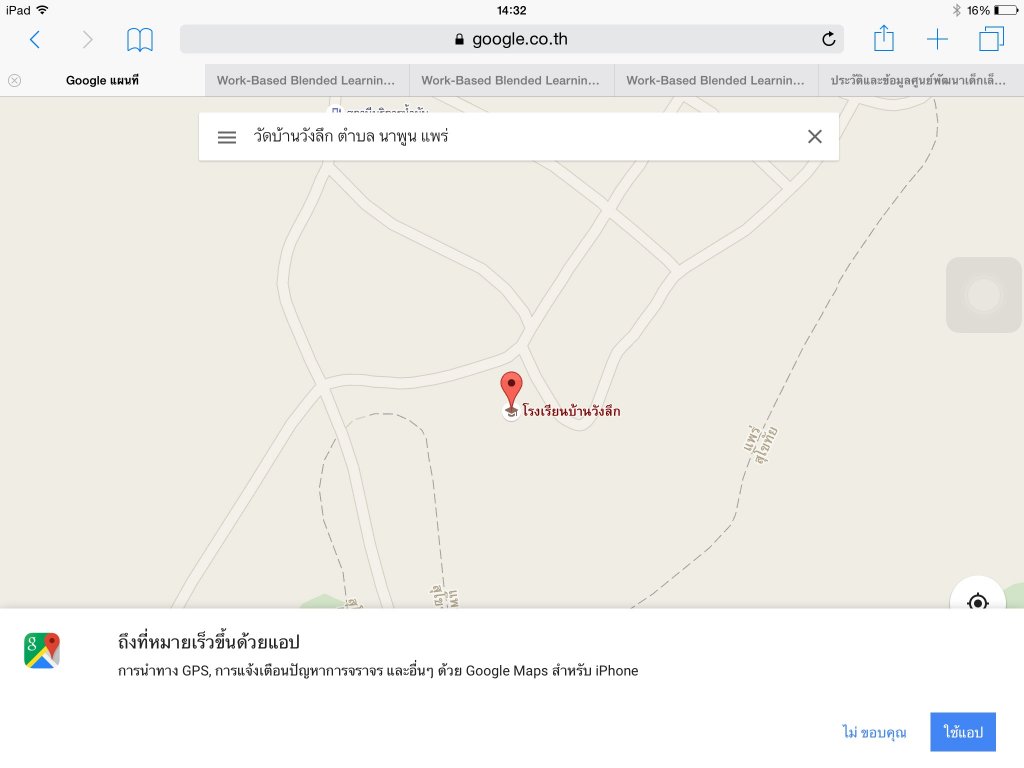This screenshot has width=1024, height=768.
Task: Close the Google แผนที่ tab
Action: click(14, 80)
